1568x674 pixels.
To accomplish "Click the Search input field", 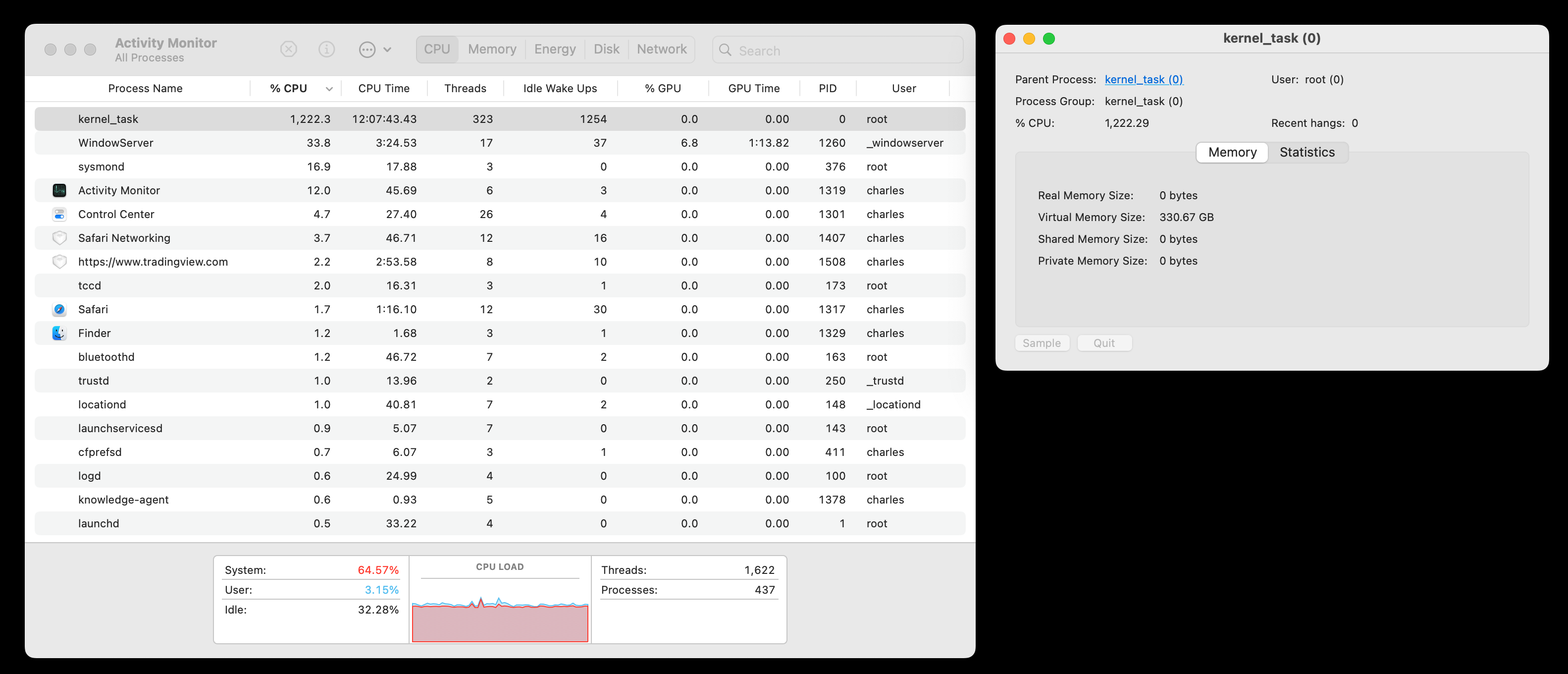I will point(846,51).
